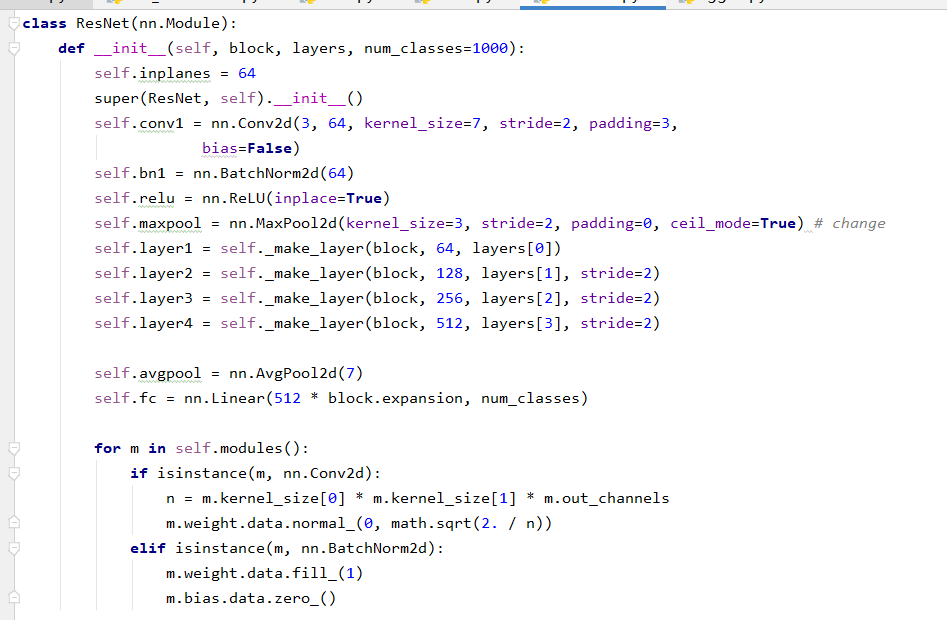This screenshot has width=947, height=620.
Task: Click 'self.avgpool' attribute name
Action: pos(148,374)
